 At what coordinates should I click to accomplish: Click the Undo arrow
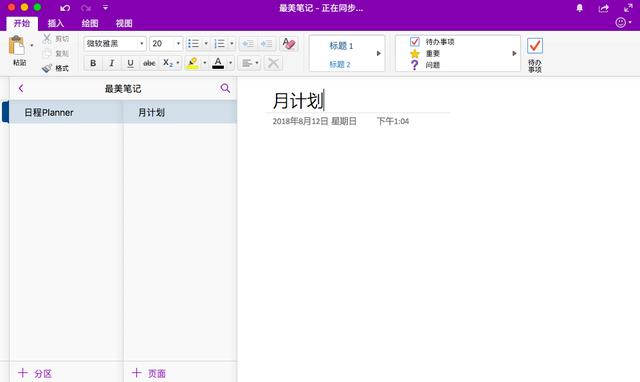65,8
